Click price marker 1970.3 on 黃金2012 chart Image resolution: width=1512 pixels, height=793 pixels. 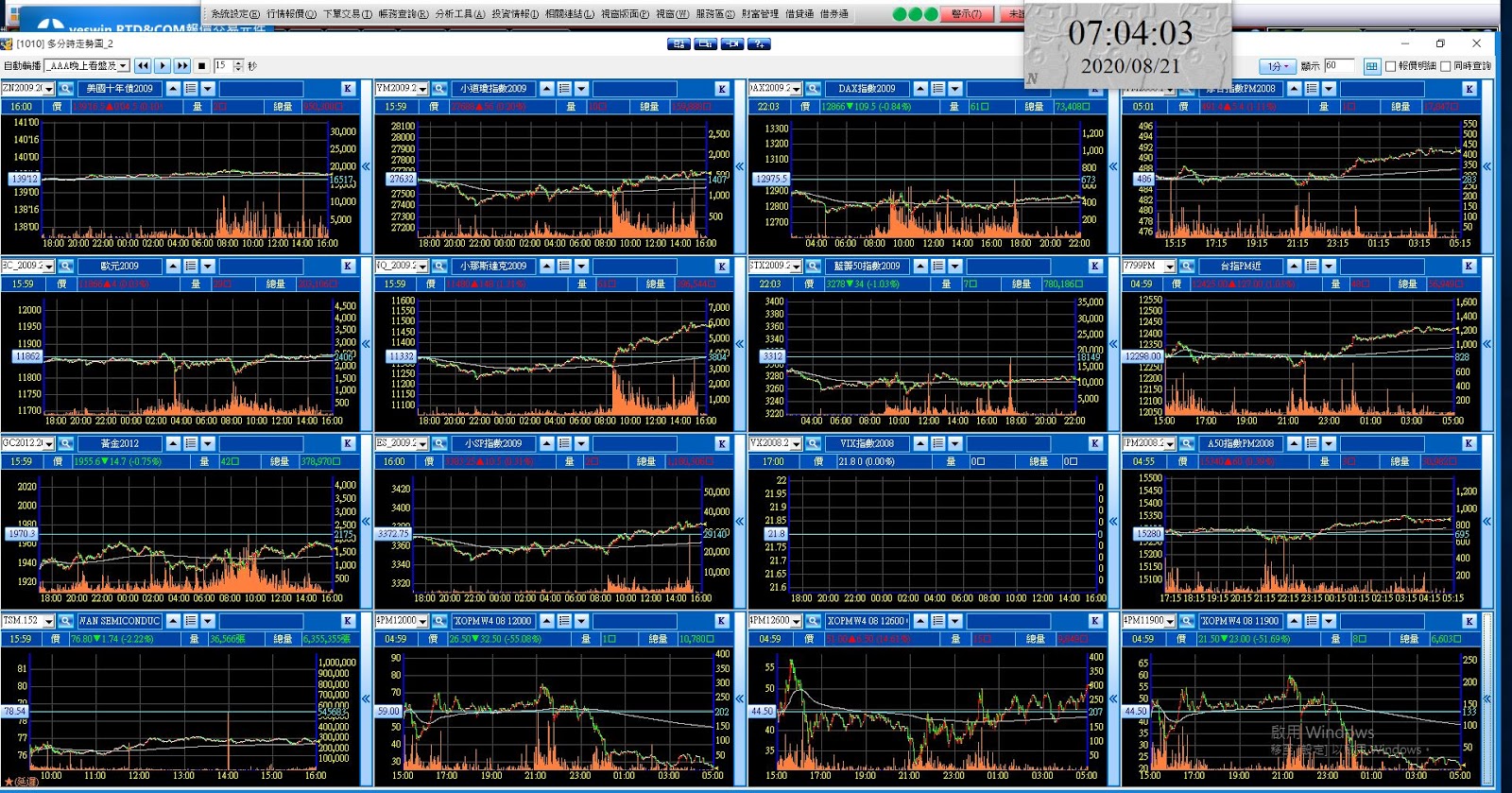click(x=22, y=534)
